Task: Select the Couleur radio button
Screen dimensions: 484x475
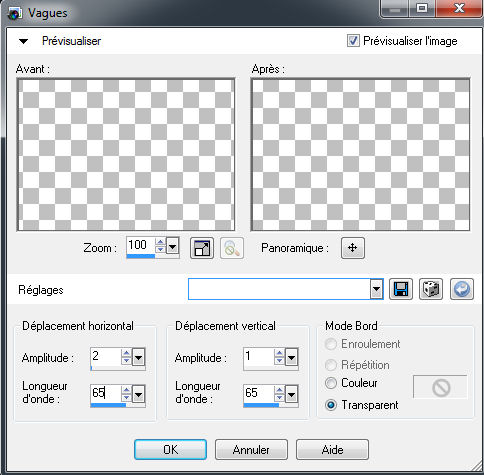Action: click(331, 383)
